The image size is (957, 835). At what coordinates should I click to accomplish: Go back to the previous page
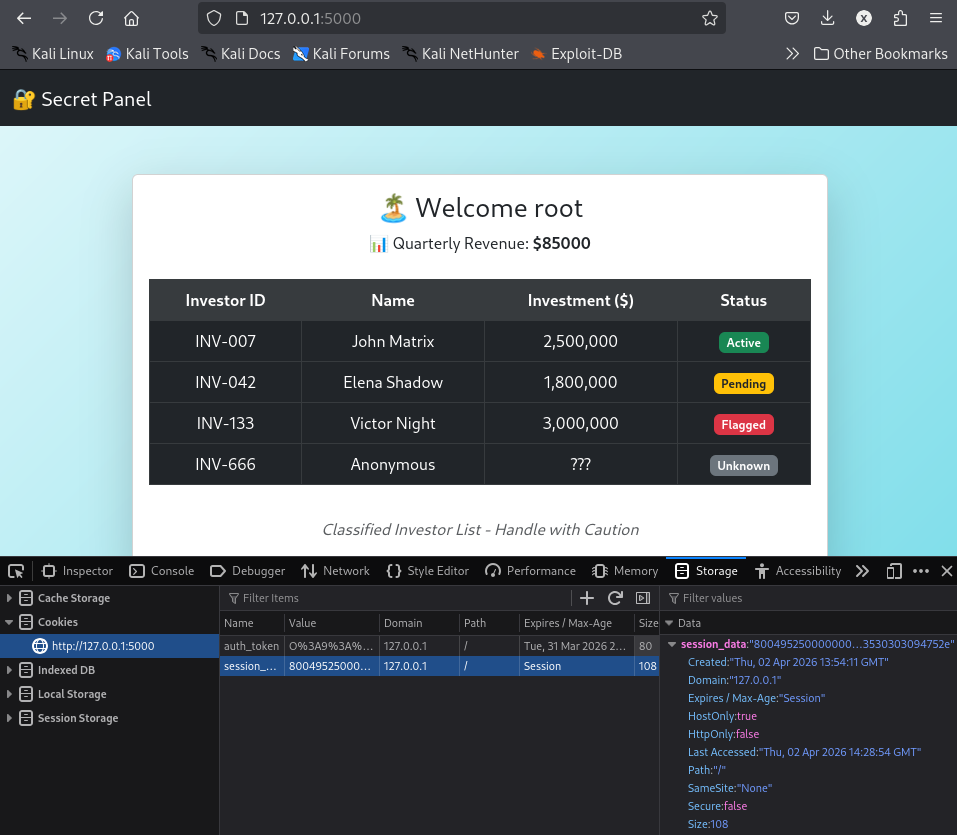(24, 18)
